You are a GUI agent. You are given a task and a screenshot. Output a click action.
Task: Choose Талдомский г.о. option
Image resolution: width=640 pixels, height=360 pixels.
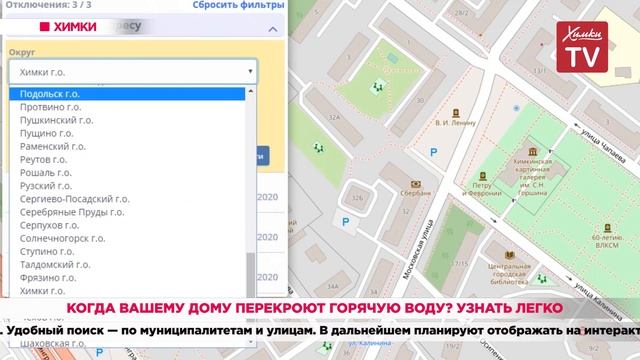[x=127, y=264]
